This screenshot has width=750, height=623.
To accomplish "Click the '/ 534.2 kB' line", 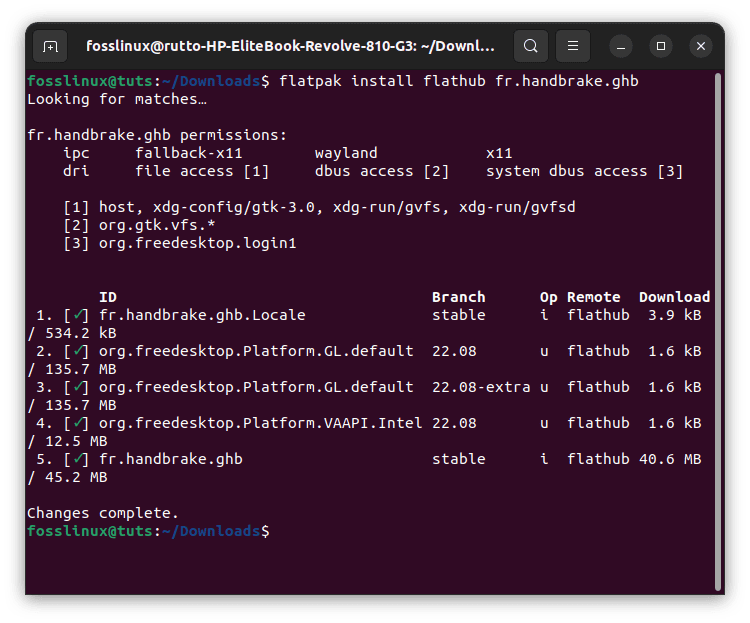I will click(72, 334).
